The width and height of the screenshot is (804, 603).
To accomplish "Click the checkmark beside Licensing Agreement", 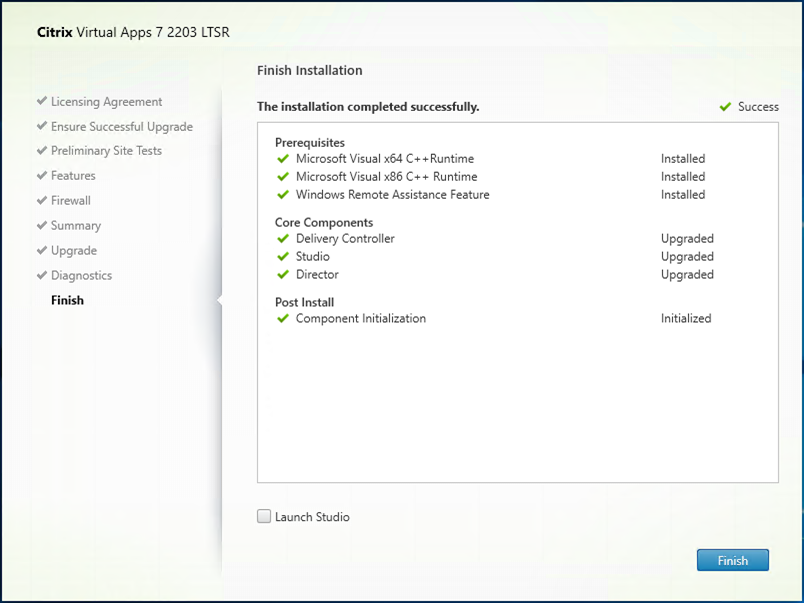I will [x=42, y=101].
